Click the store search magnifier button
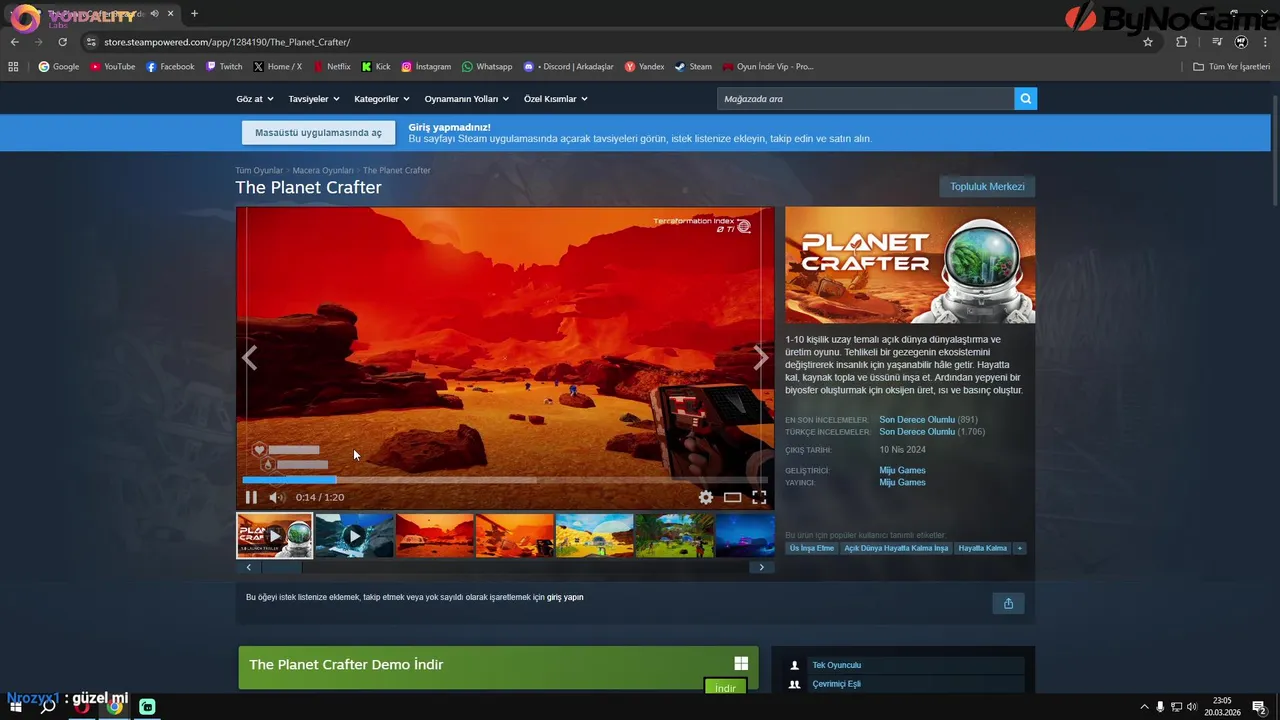 1025,99
